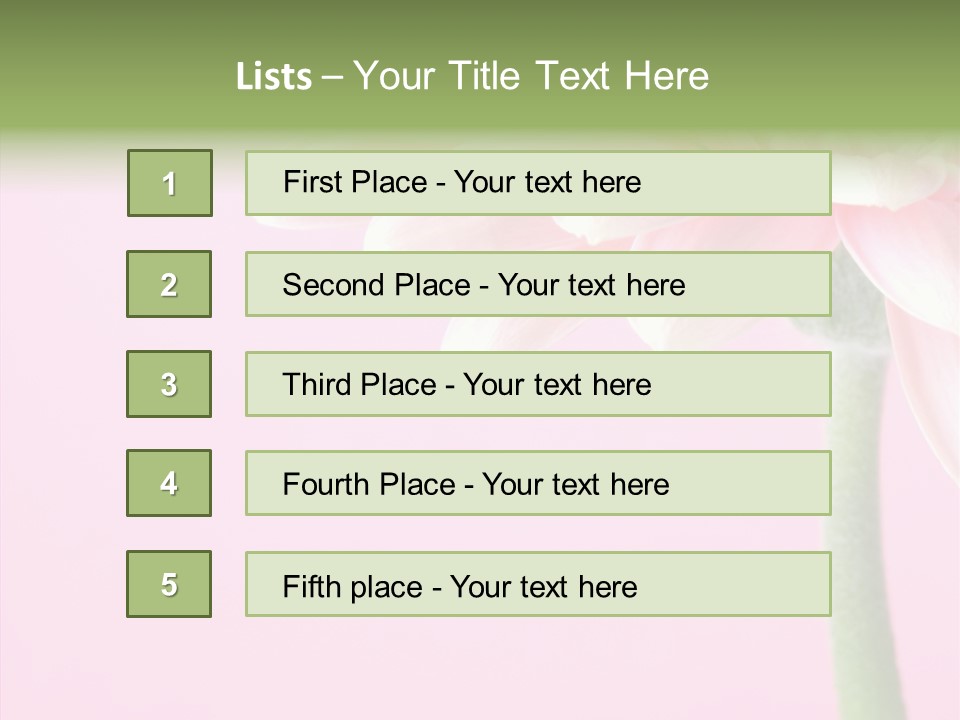Click 'Your text here' in the First Place row

coord(547,182)
